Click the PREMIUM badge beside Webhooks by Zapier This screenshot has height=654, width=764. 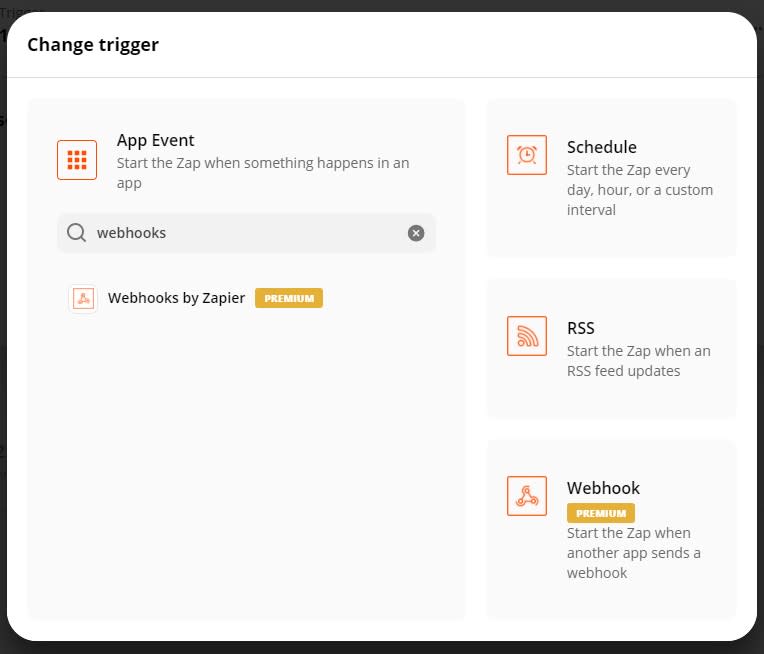click(289, 298)
